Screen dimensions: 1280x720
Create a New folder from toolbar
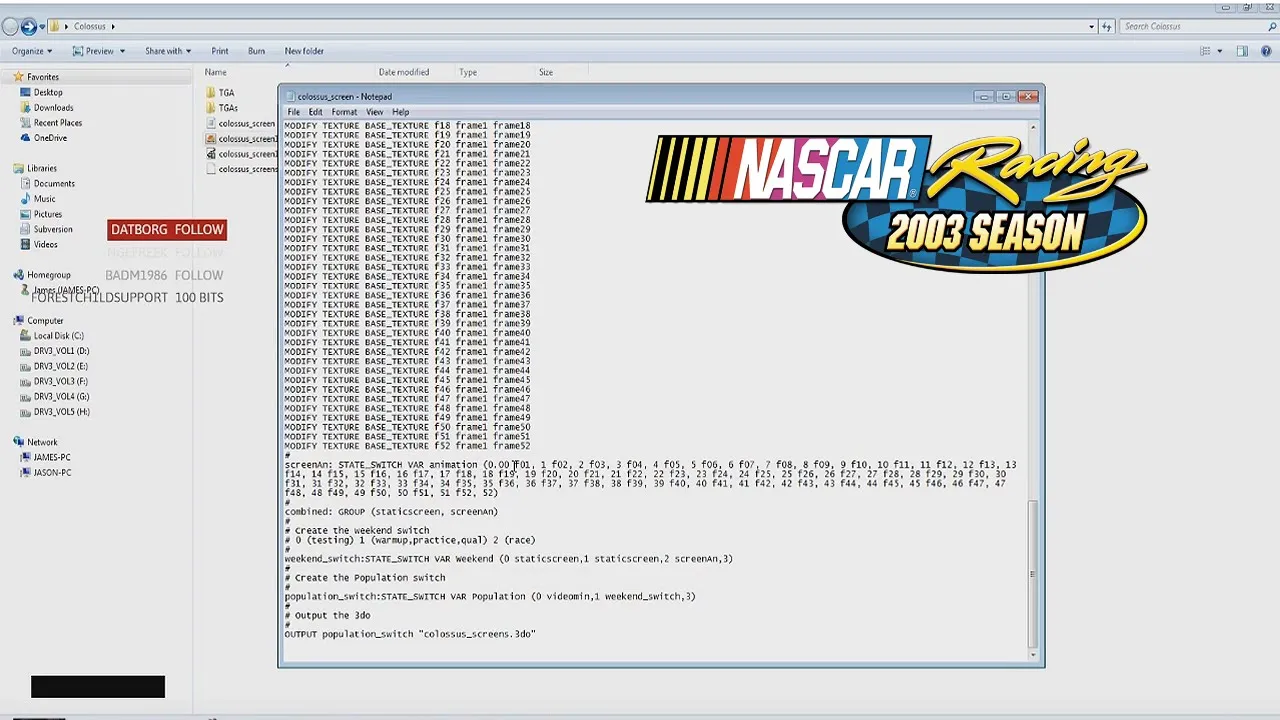click(x=304, y=51)
